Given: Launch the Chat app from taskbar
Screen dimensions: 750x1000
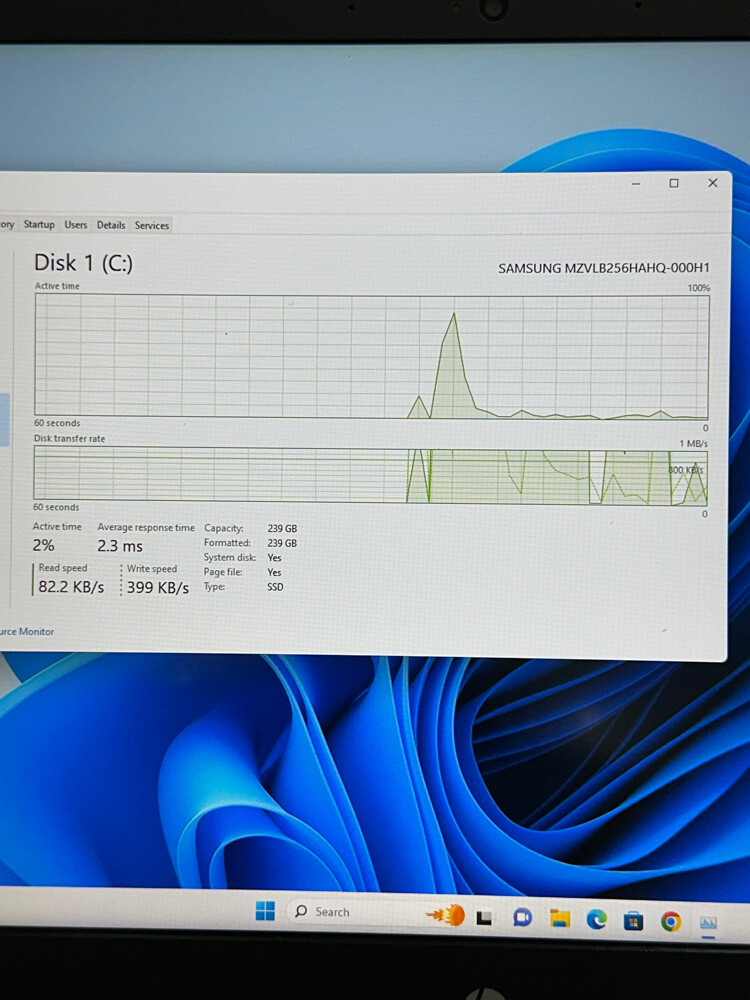Looking at the screenshot, I should tap(522, 918).
